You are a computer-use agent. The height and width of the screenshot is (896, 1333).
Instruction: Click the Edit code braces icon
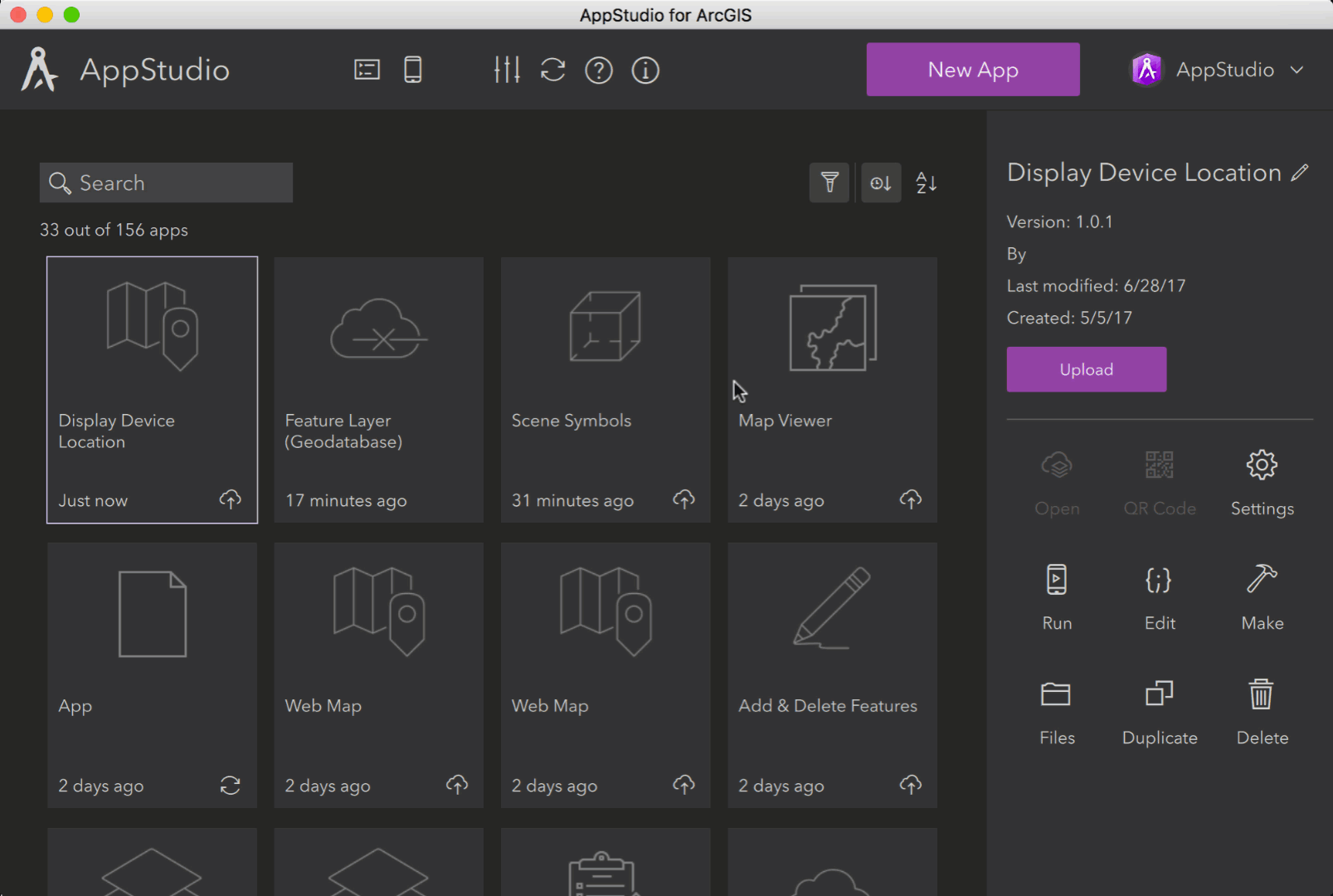pyautogui.click(x=1159, y=580)
